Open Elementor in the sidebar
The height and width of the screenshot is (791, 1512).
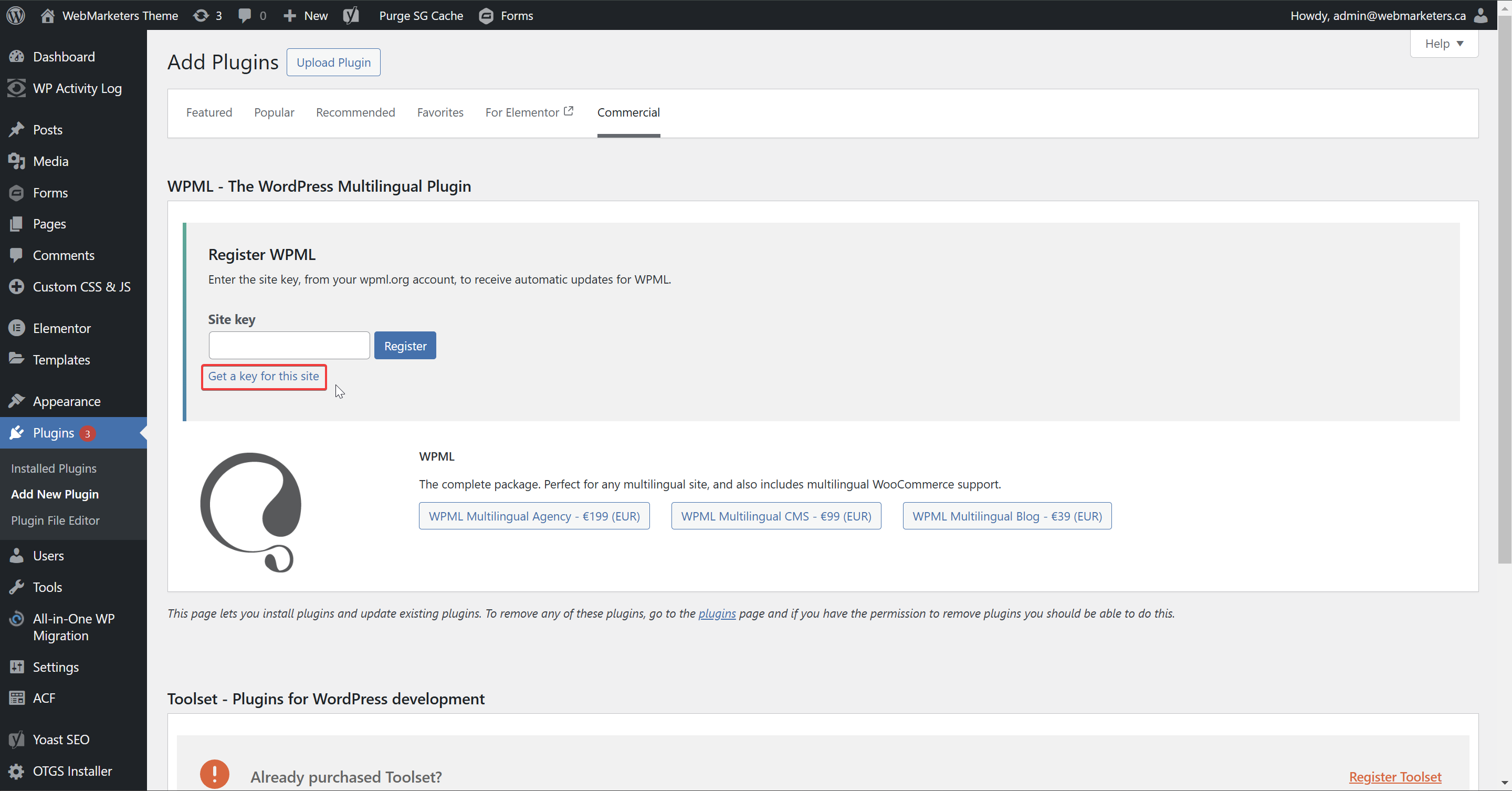click(61, 328)
